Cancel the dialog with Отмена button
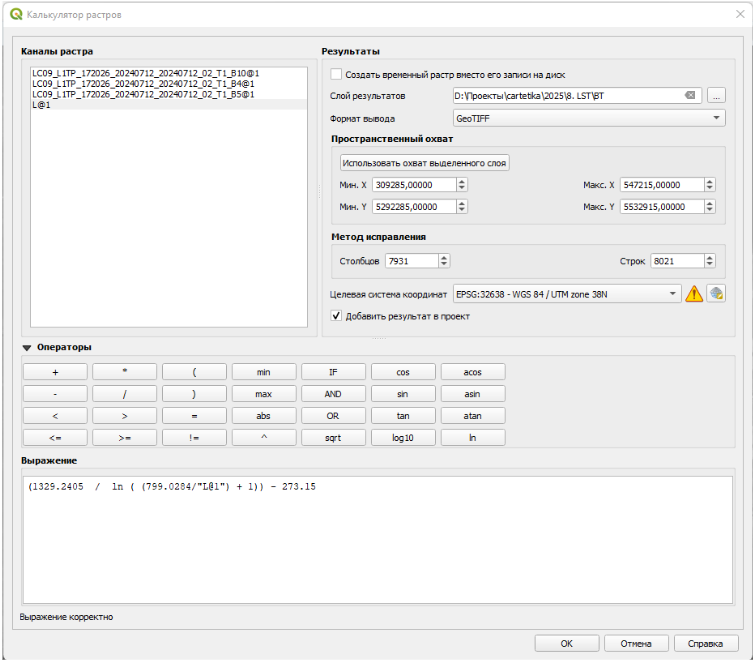The image size is (753, 662). (x=636, y=644)
